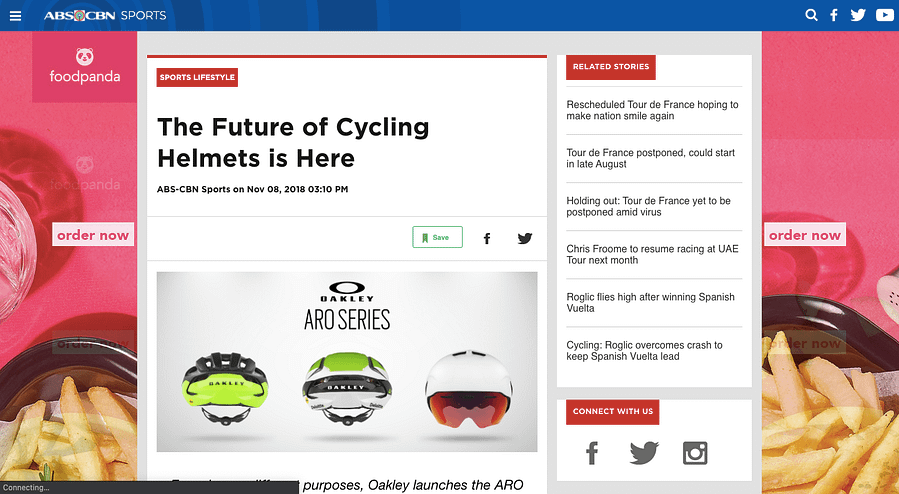
Task: Click Instagram icon under Connect With Us
Action: (x=695, y=453)
